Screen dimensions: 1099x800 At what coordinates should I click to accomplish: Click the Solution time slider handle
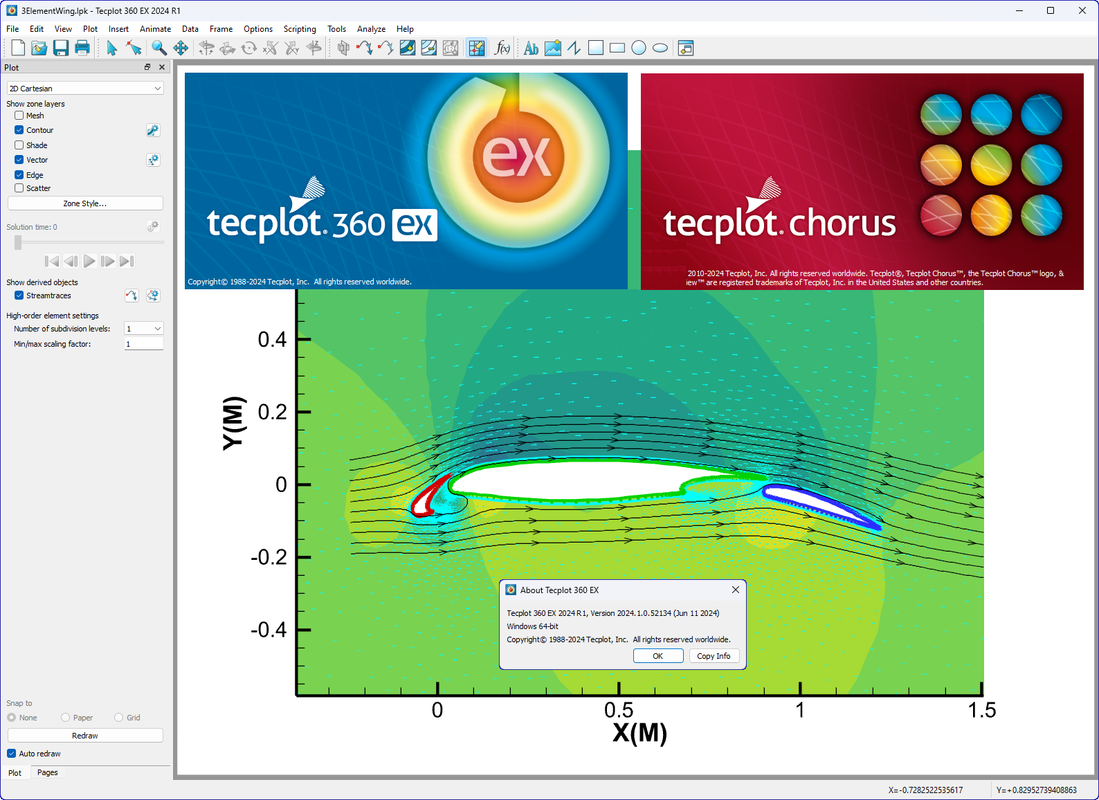pos(18,243)
